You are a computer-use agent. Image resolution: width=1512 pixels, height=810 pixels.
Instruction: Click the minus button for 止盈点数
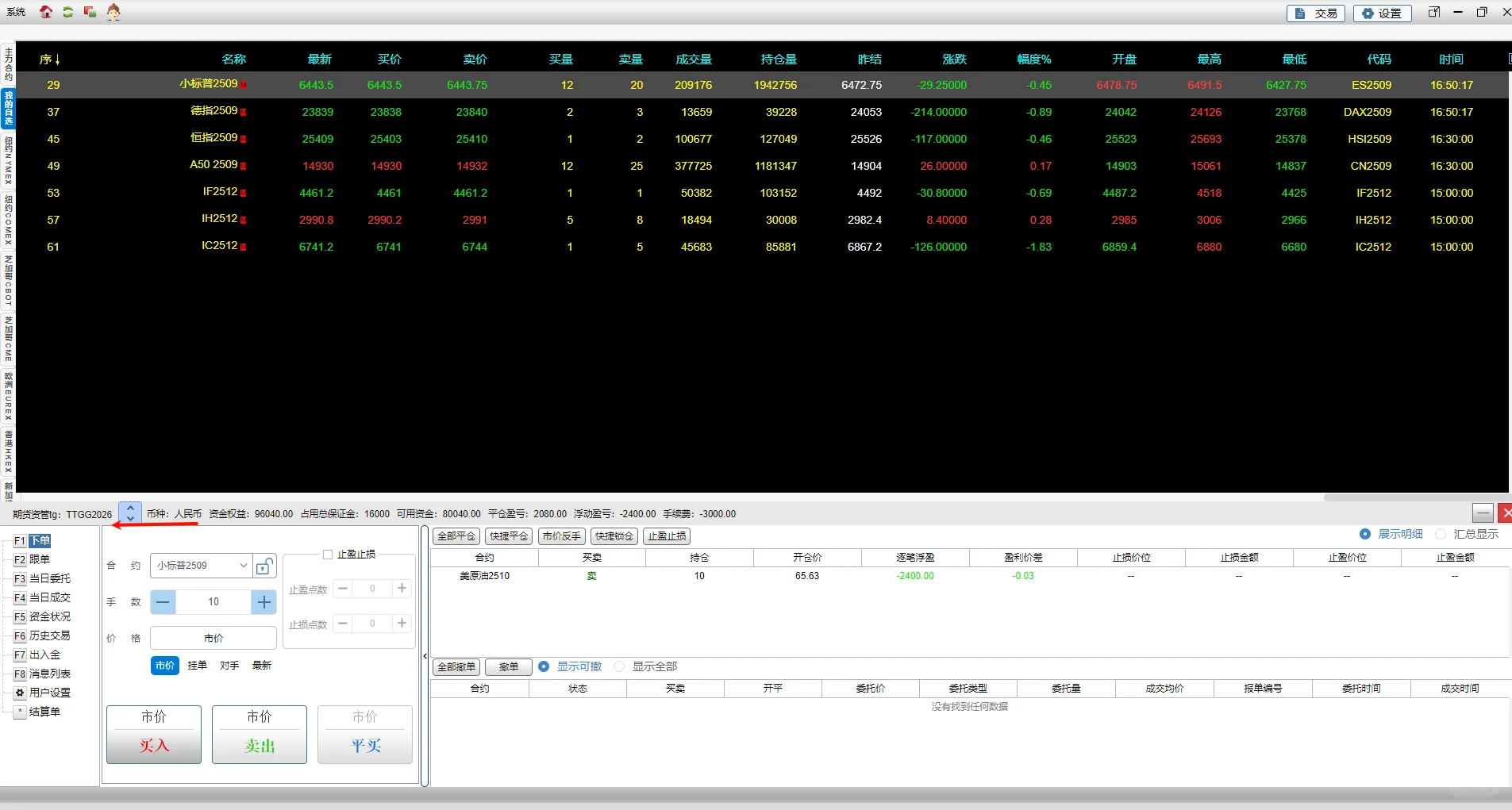click(x=343, y=589)
